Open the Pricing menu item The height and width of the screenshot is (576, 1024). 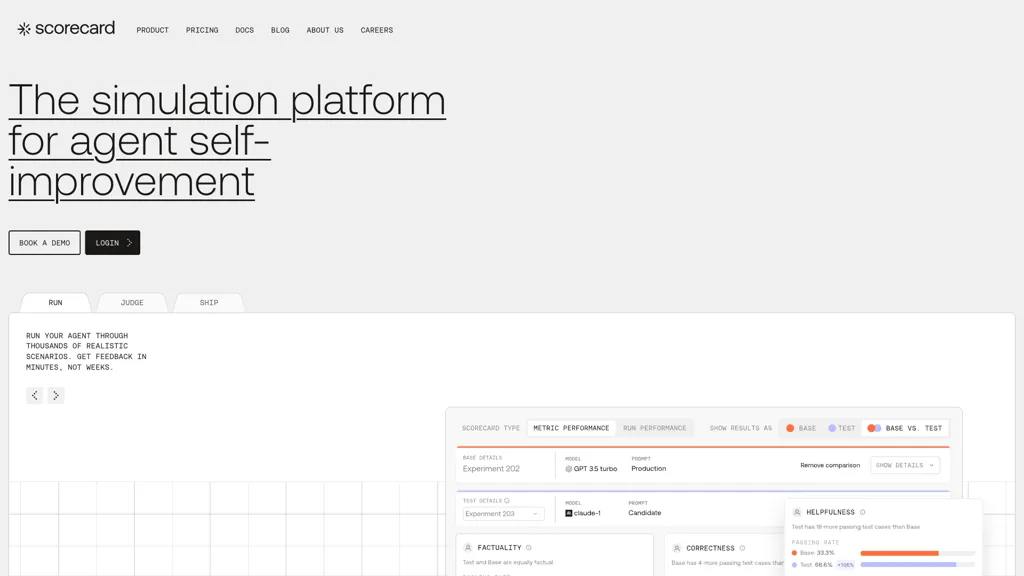pyautogui.click(x=202, y=30)
